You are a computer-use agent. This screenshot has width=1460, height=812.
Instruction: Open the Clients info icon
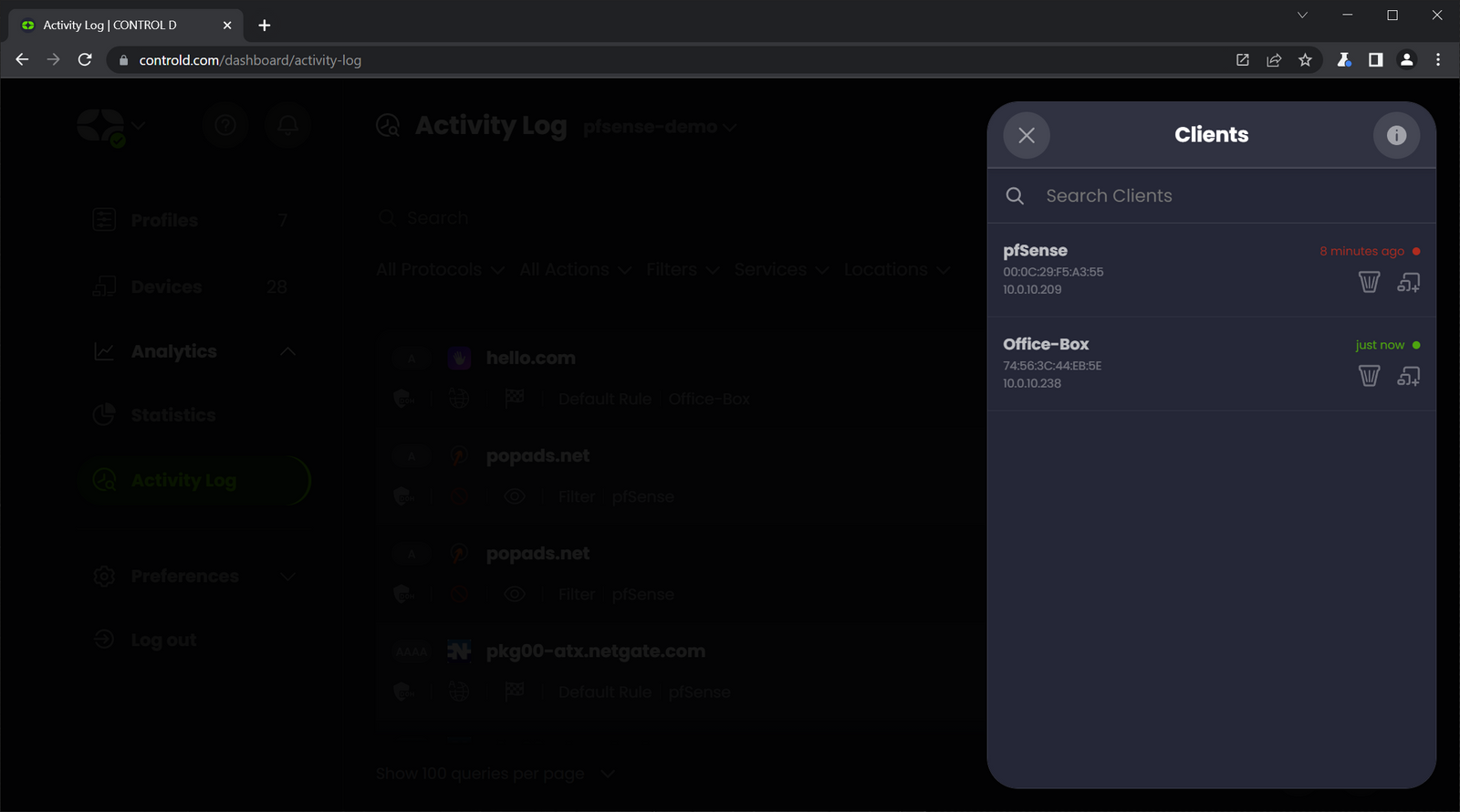pyautogui.click(x=1396, y=135)
